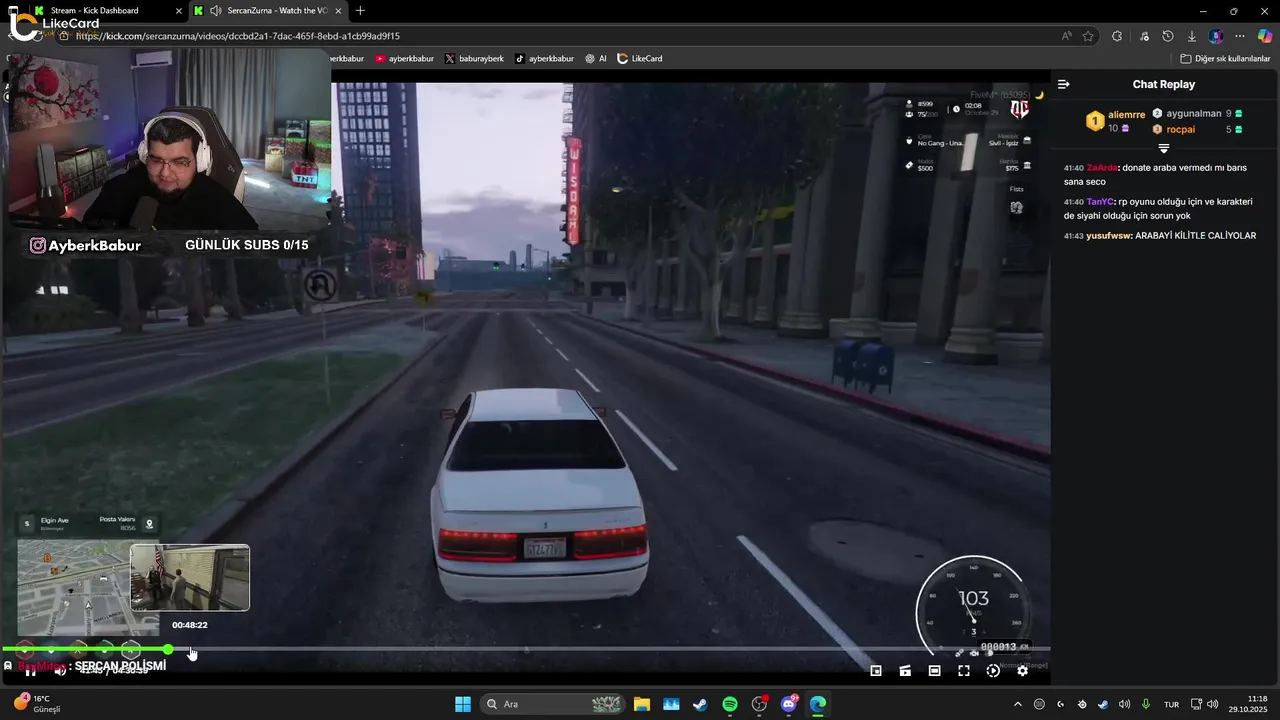1280x720 pixels.
Task: Open TikTok ayberkbabur bookmark
Action: click(544, 58)
